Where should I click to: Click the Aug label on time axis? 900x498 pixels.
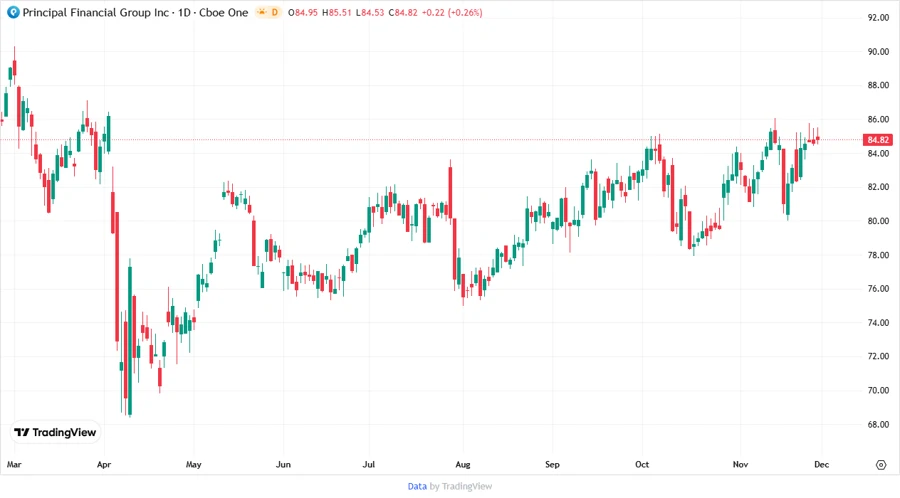point(462,465)
